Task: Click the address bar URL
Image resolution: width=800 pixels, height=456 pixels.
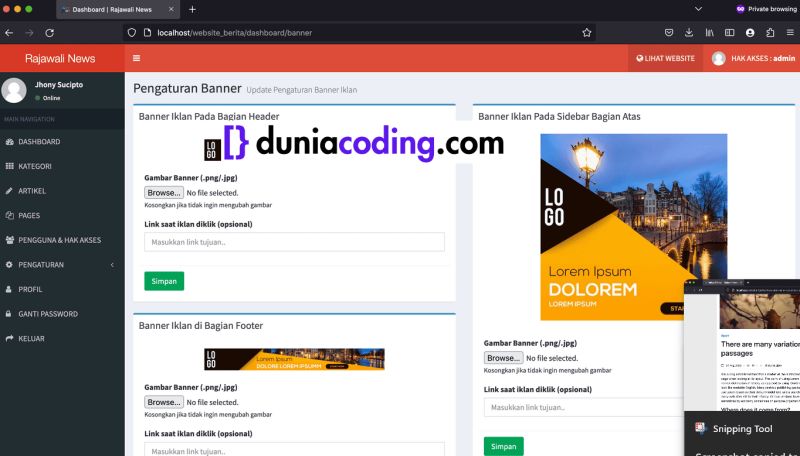Action: pos(235,33)
